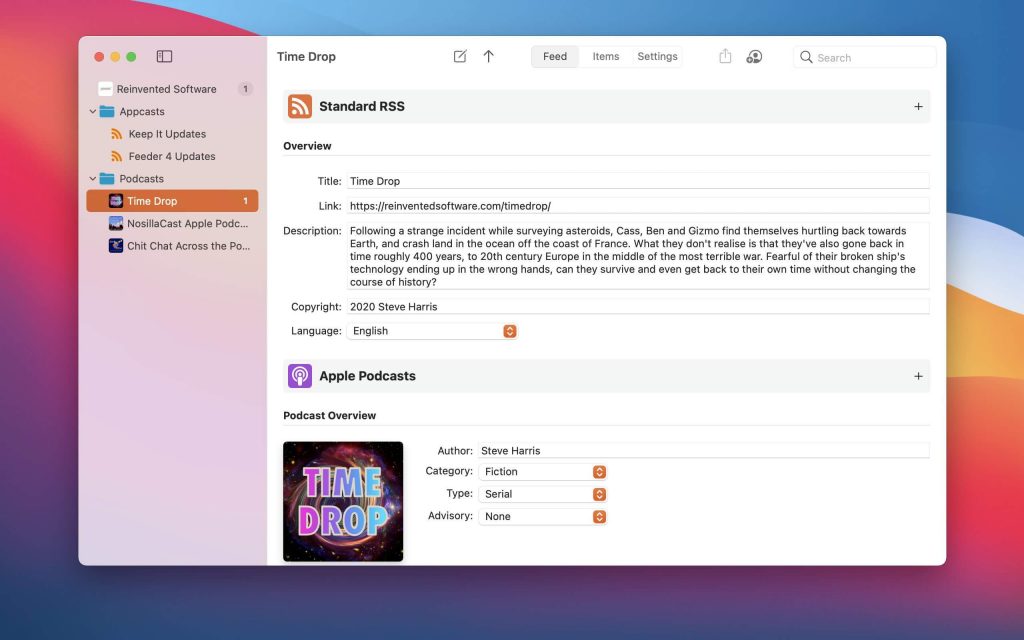Click the Time Drop podcast artwork

click(x=343, y=501)
